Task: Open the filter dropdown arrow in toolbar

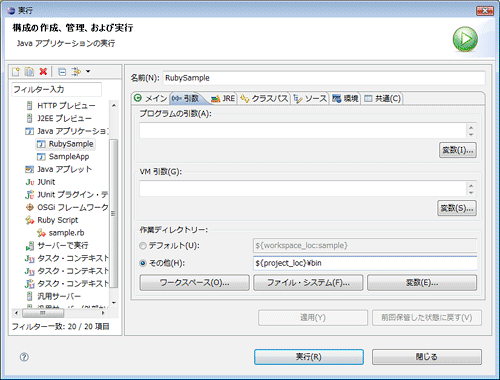Action: pos(88,71)
